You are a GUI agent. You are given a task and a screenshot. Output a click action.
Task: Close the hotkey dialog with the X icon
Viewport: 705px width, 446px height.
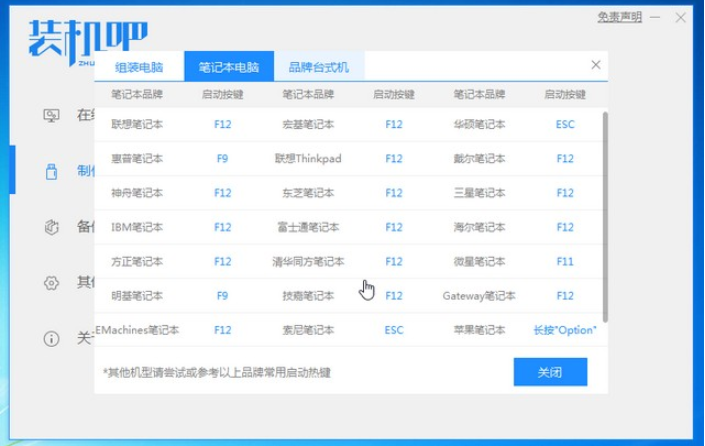point(596,65)
